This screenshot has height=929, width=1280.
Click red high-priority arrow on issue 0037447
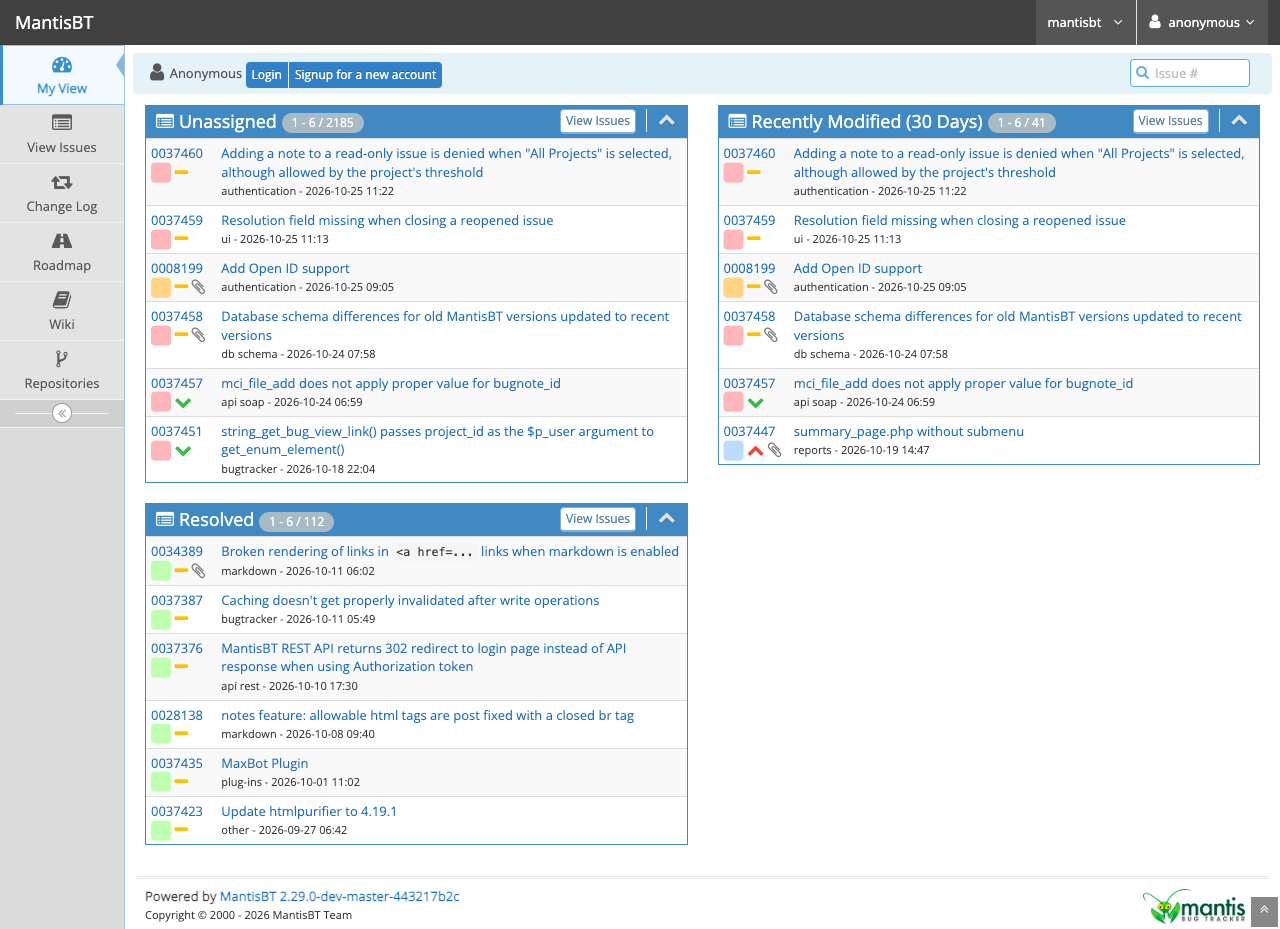click(x=756, y=450)
